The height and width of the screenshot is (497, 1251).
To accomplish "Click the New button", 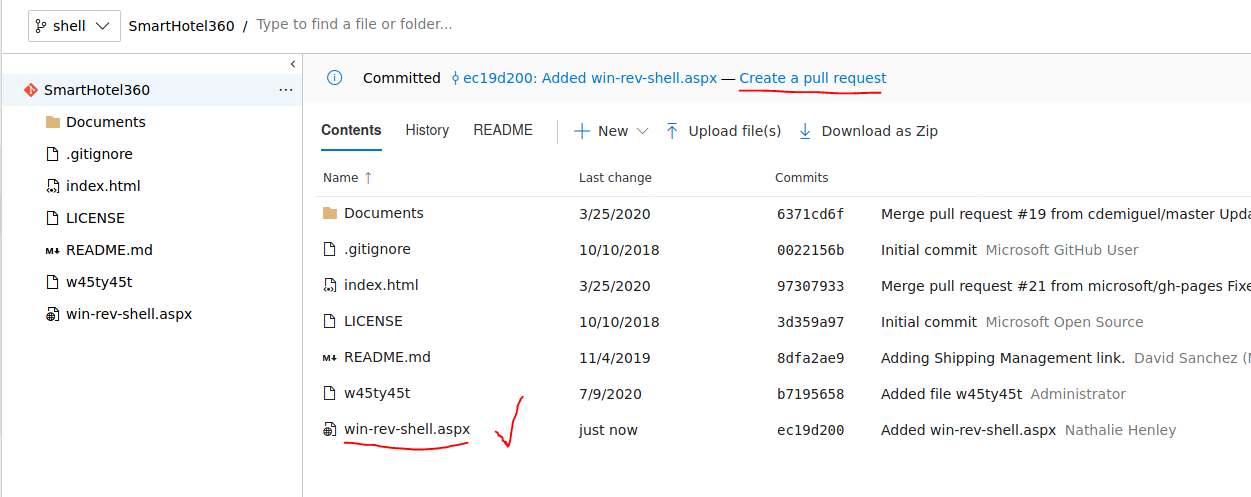I will click(x=611, y=131).
